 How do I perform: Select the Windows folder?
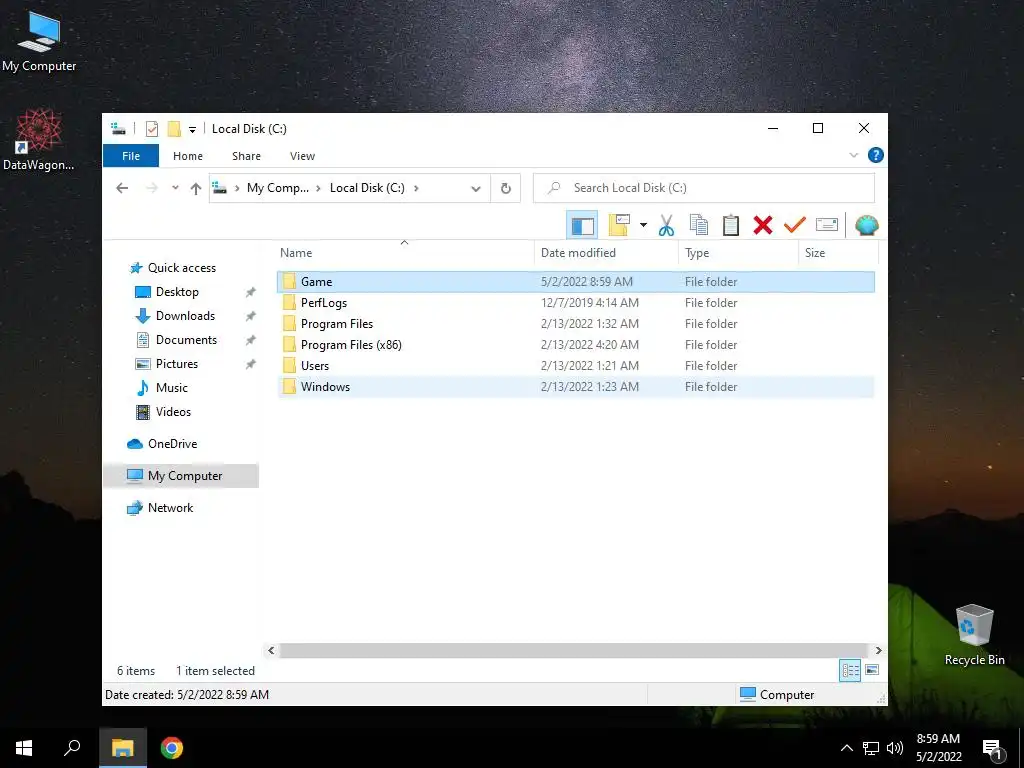tap(575, 387)
